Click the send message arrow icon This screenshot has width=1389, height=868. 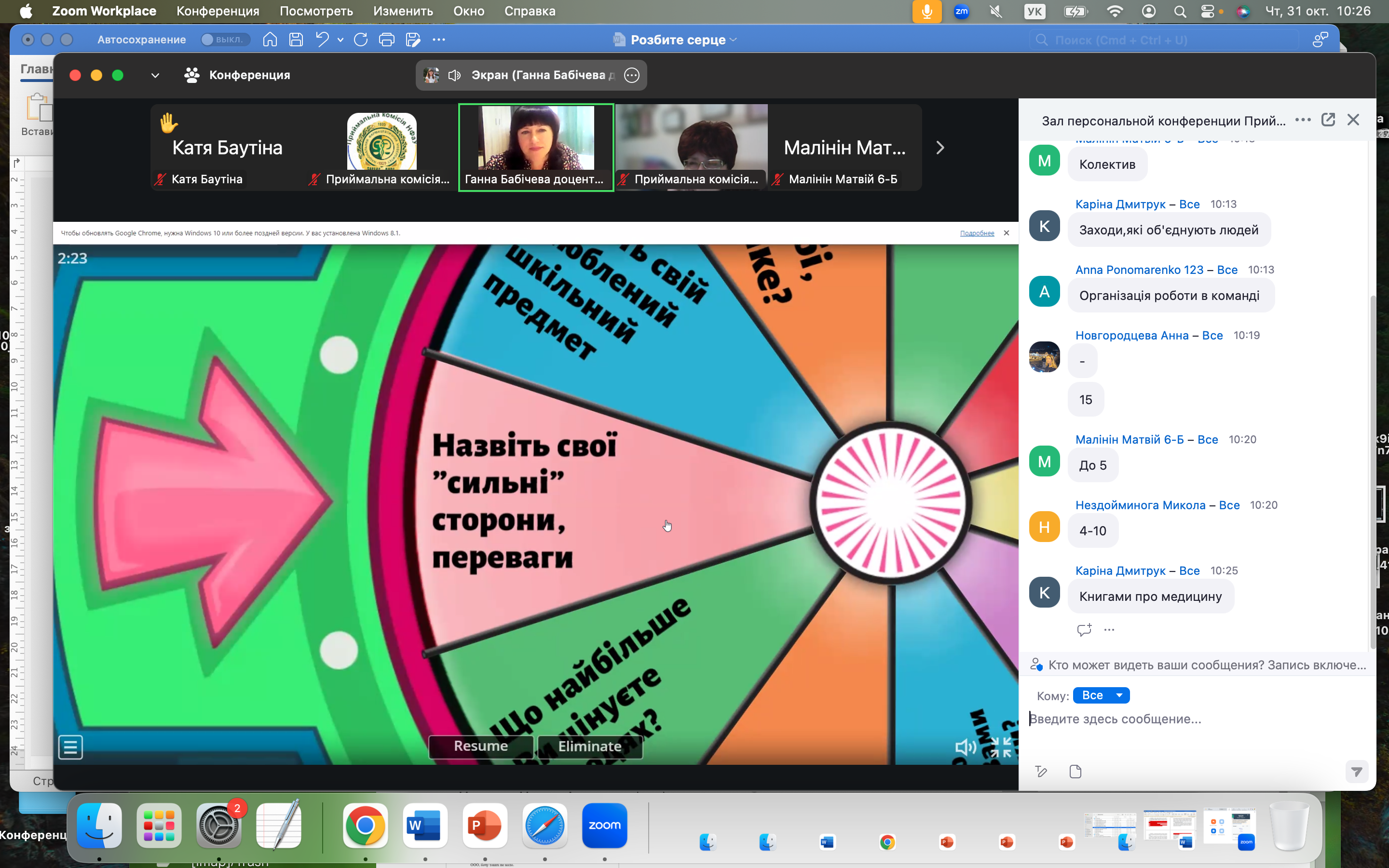(x=1357, y=772)
